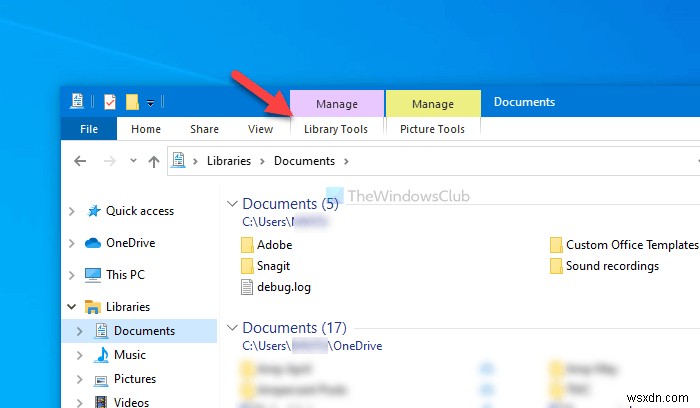Click the library icon in address bar
Screen dimensions: 700x408
coord(179,160)
